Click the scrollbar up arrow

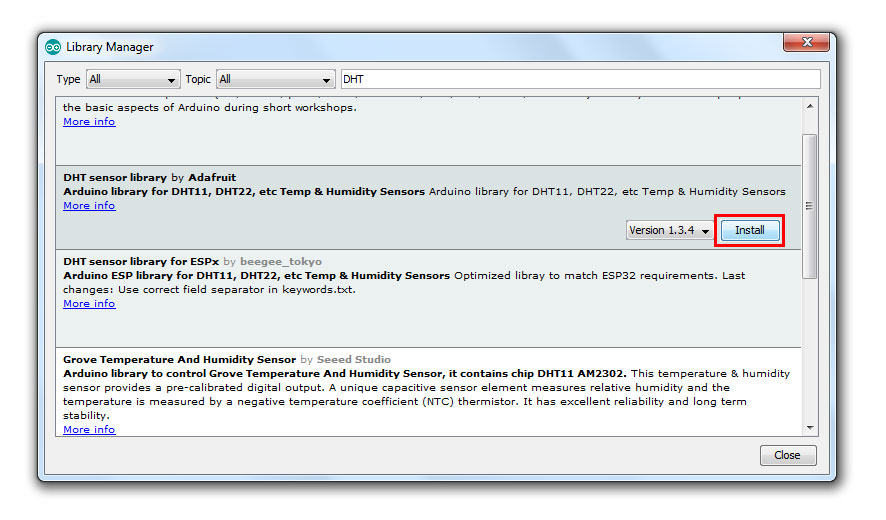(810, 106)
